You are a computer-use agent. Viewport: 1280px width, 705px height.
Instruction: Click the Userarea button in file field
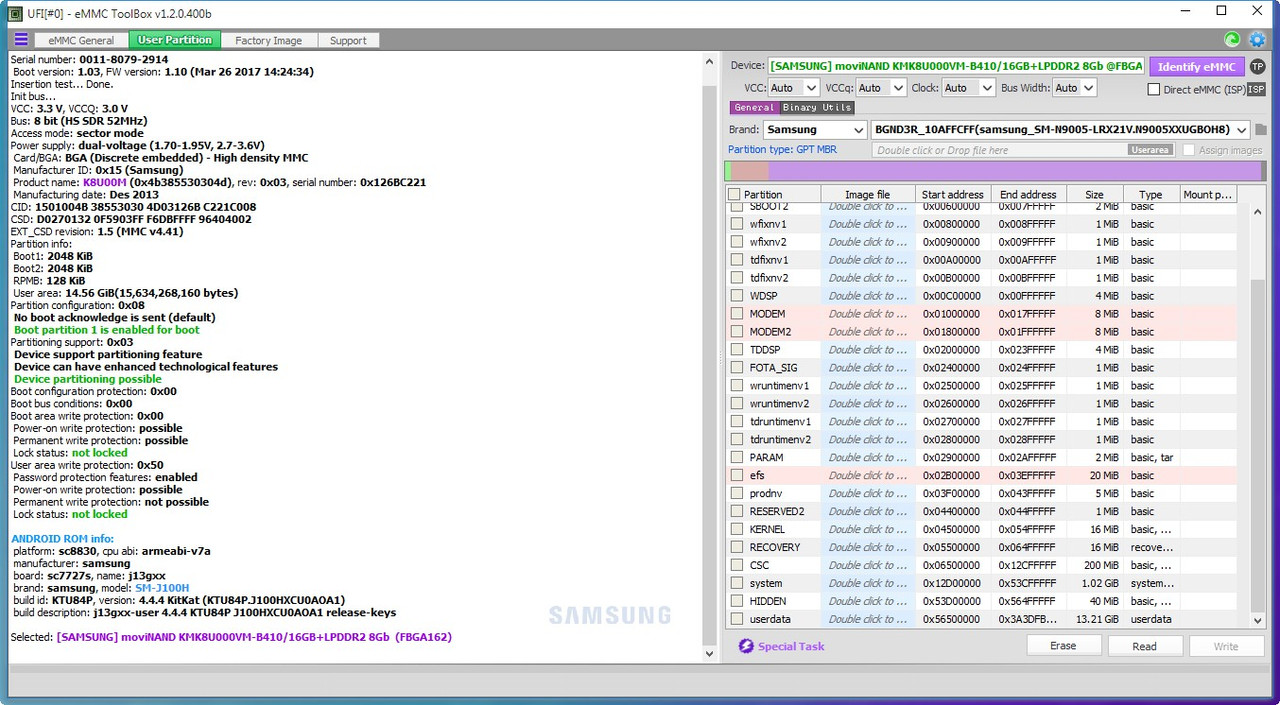coord(1150,150)
